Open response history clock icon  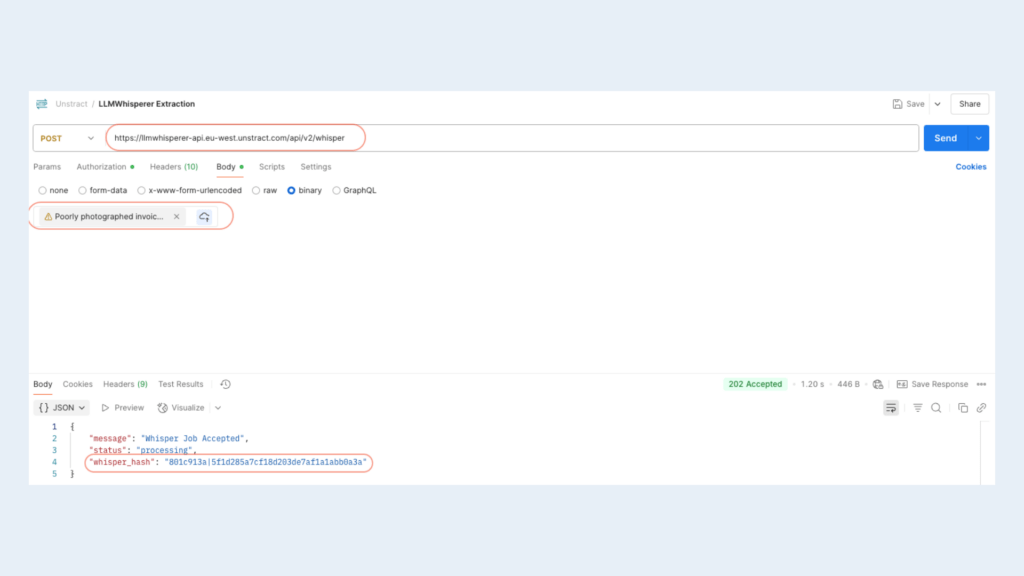(225, 384)
